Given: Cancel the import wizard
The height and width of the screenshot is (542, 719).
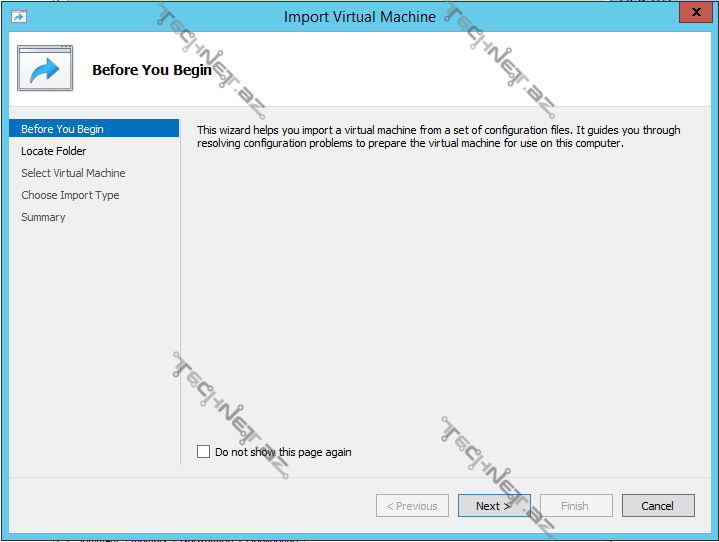Looking at the screenshot, I should (x=657, y=506).
